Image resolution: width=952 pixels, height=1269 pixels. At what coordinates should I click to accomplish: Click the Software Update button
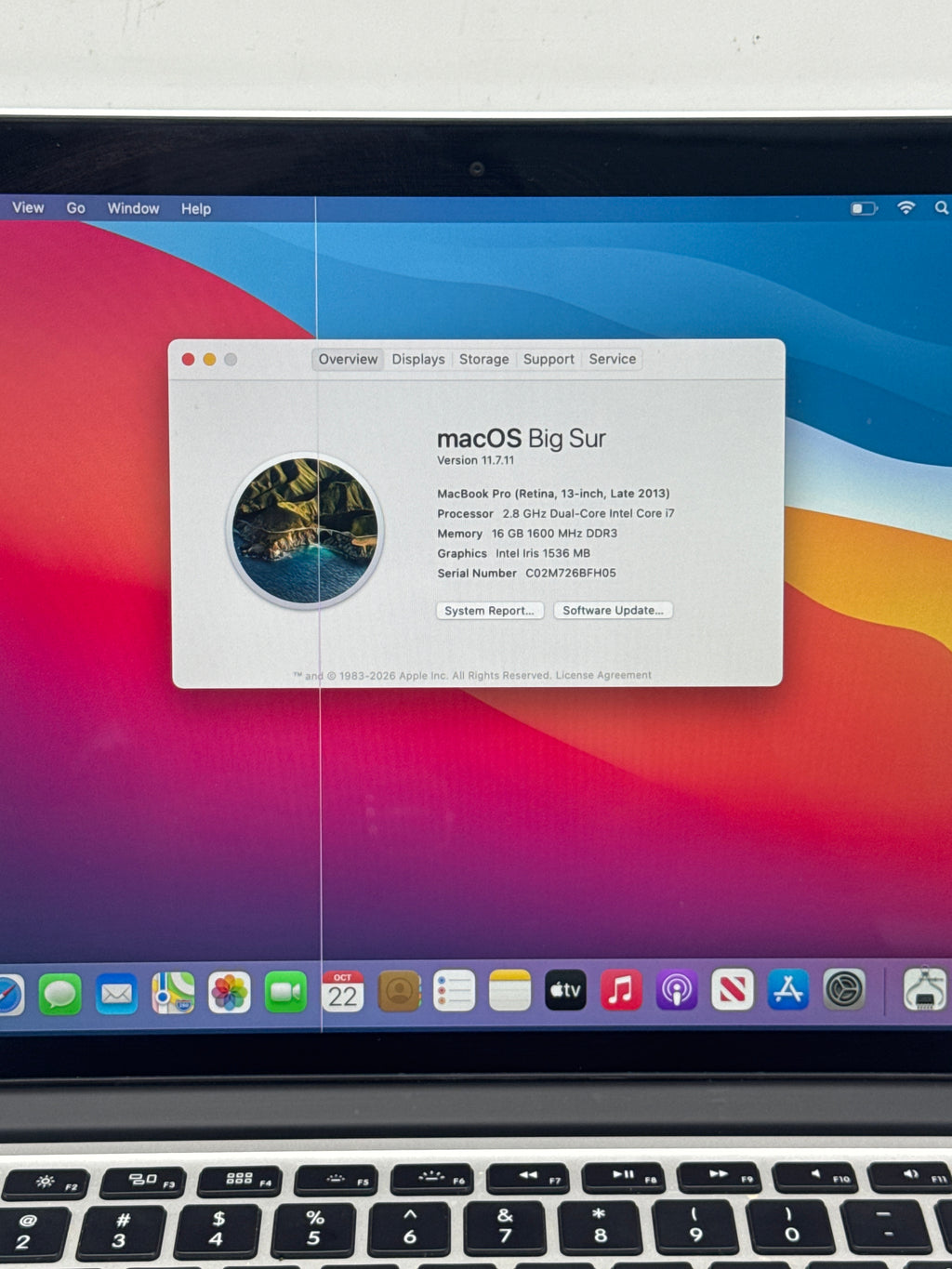point(614,611)
